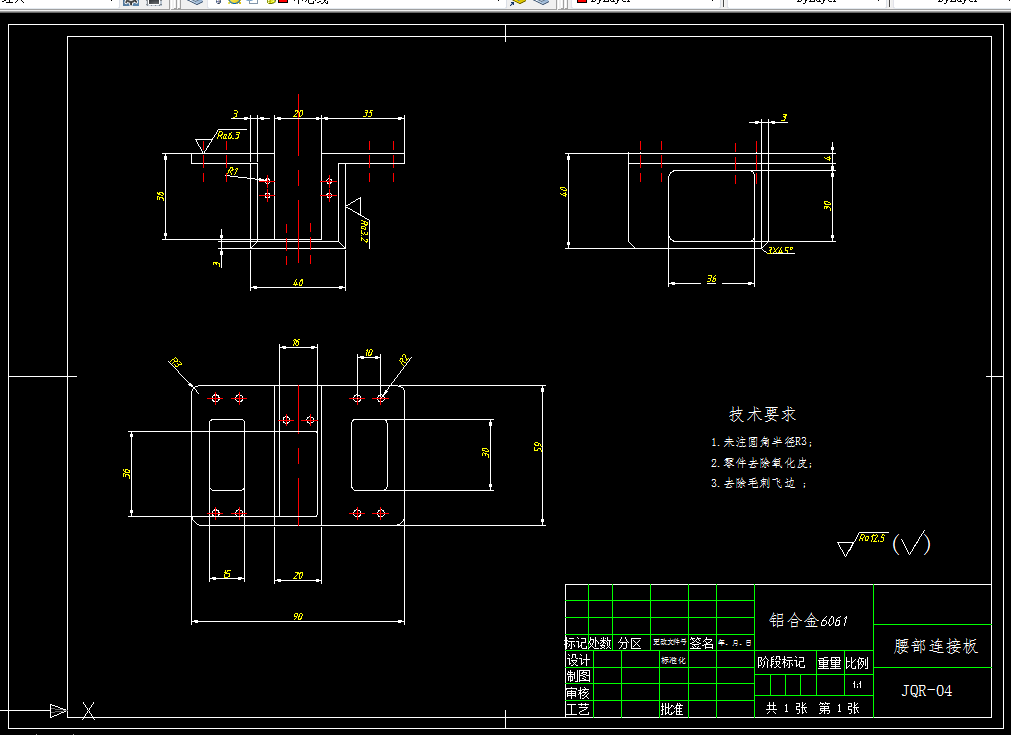Click the Ra6.3 roughness annotation
Image resolution: width=1011 pixels, height=735 pixels.
click(228, 135)
